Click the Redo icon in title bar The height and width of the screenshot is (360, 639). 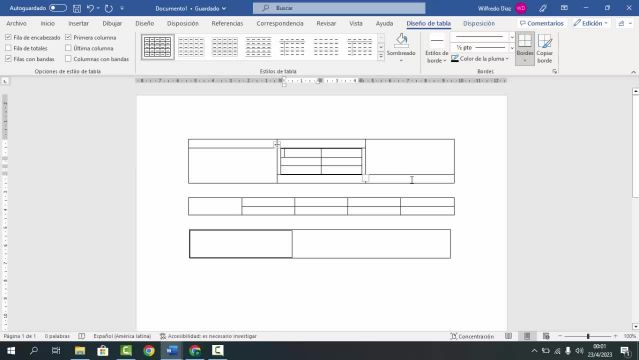[x=109, y=8]
